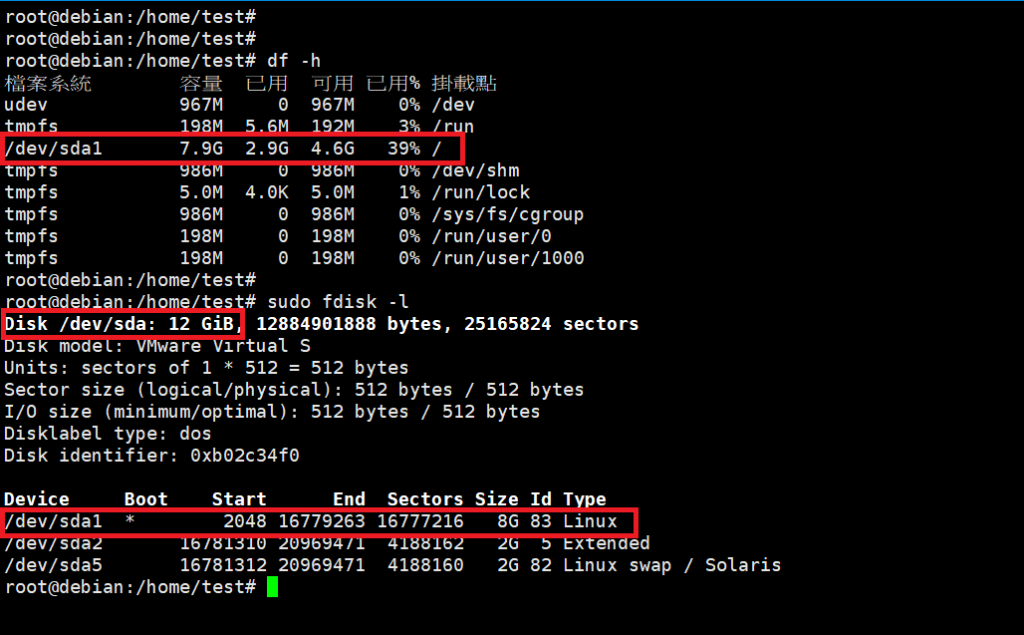The width and height of the screenshot is (1024, 635).
Task: Click the '/run/user/1000' mount point
Action: (x=507, y=258)
